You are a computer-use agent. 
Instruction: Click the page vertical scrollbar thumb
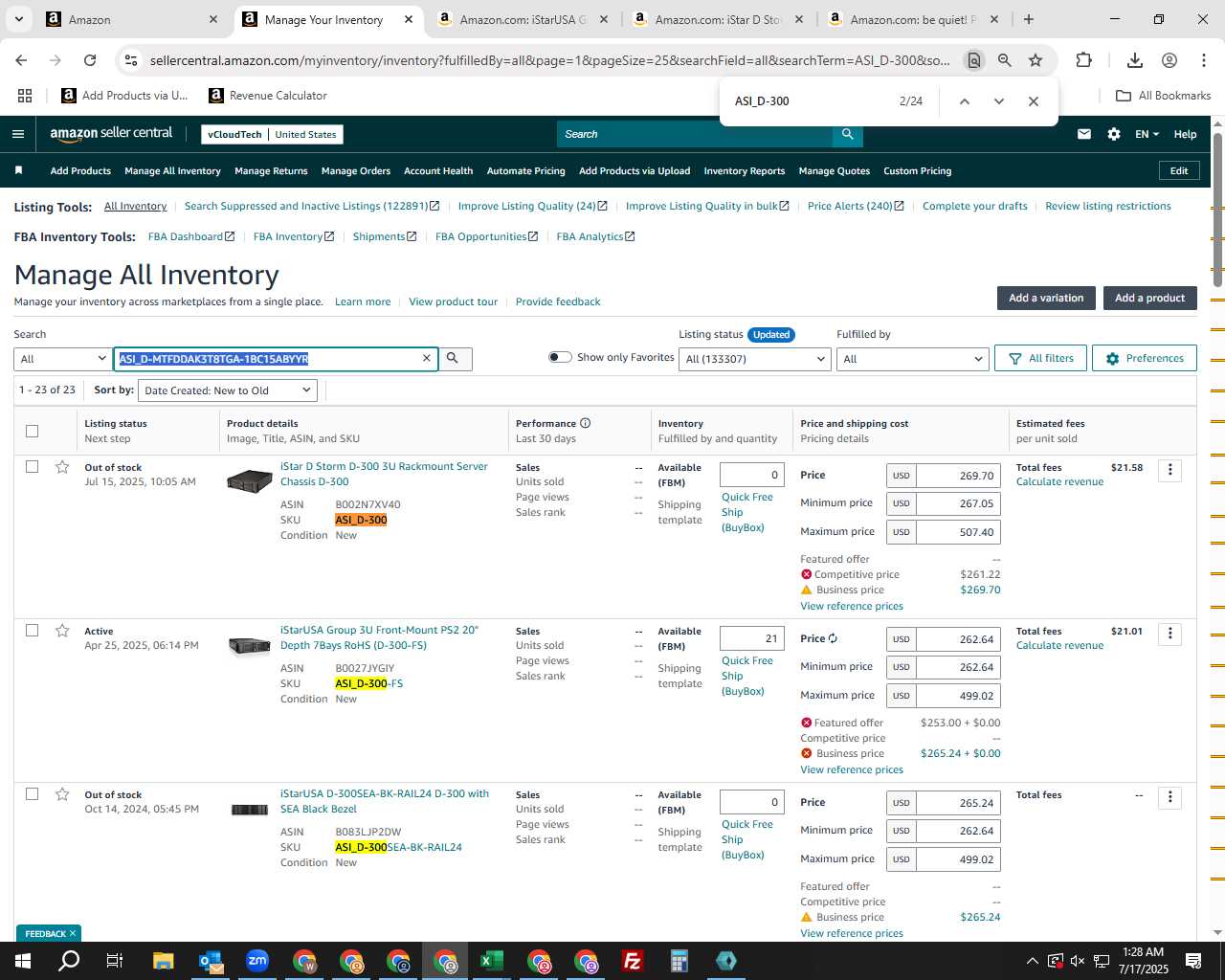point(1217,209)
